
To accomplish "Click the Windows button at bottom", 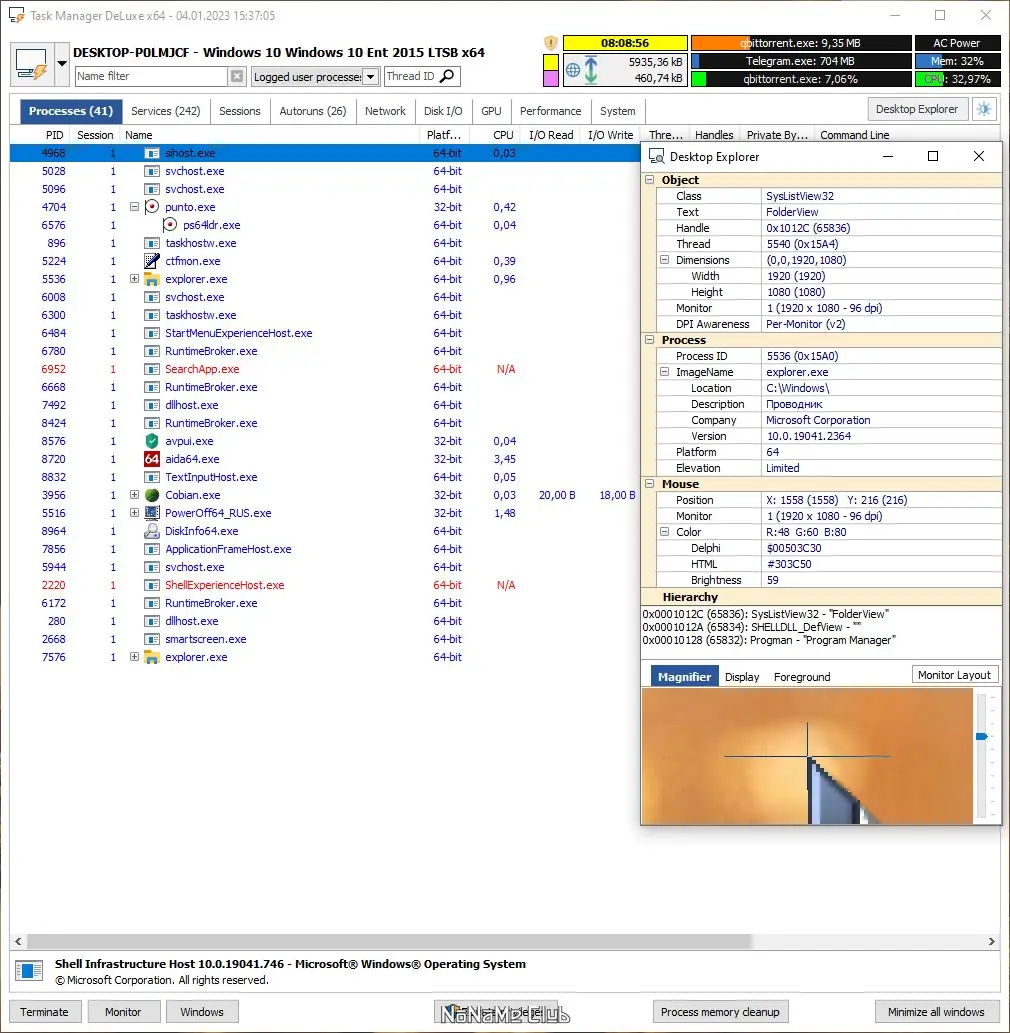I will 202,1012.
